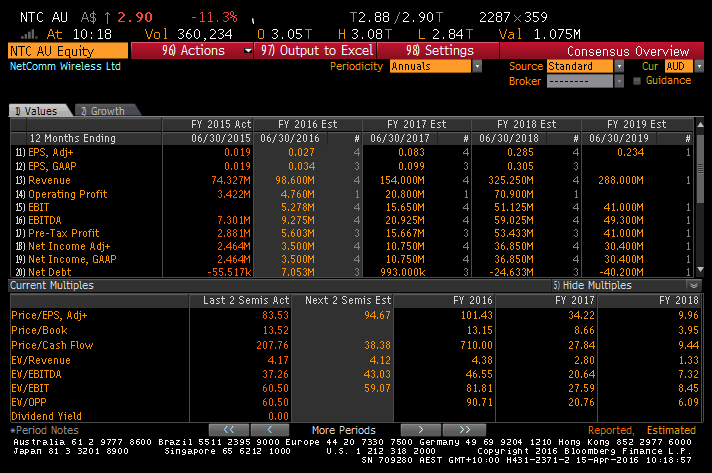This screenshot has width=712, height=473.
Task: Click the table scroll up arrow
Action: point(700,124)
